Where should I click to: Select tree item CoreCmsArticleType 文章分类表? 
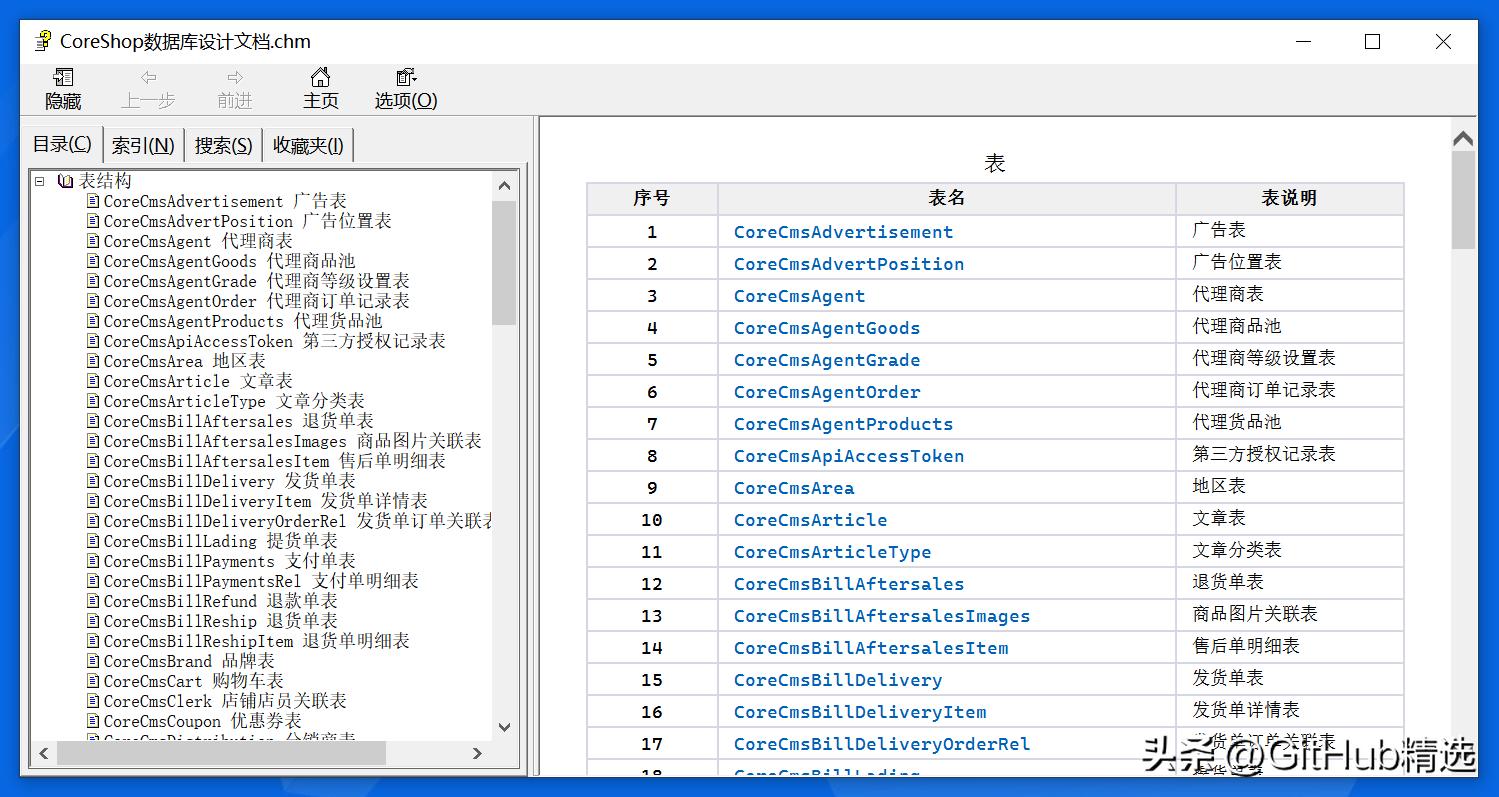click(234, 401)
